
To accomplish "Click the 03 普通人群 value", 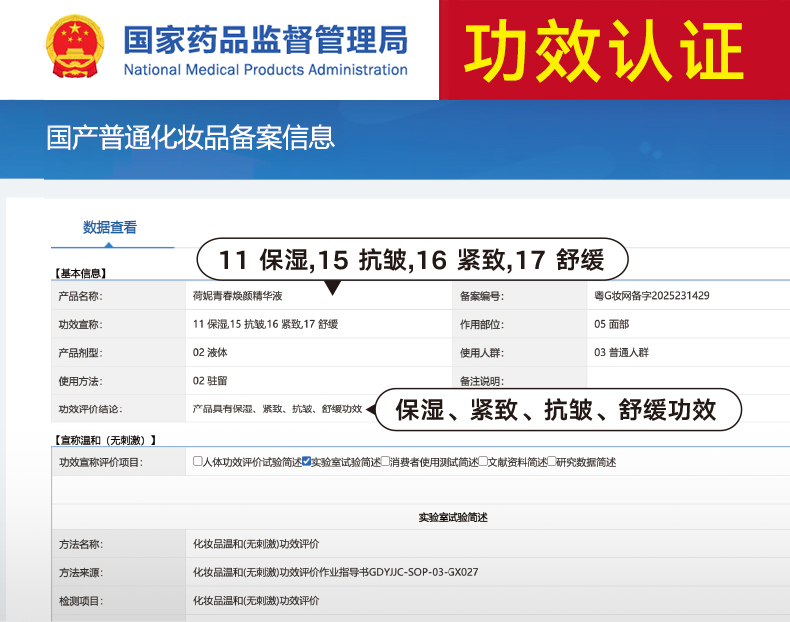I will [621, 352].
